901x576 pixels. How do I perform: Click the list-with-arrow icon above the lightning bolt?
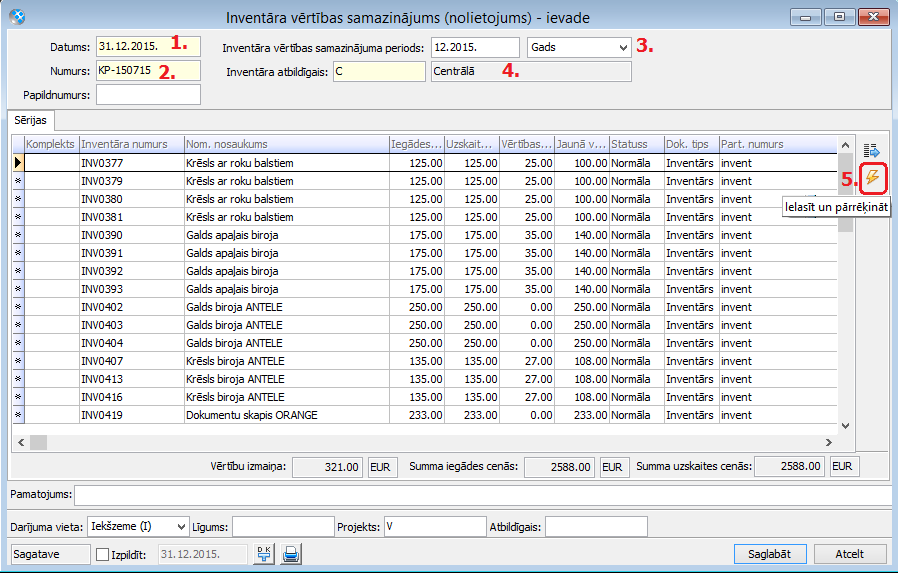tap(872, 151)
